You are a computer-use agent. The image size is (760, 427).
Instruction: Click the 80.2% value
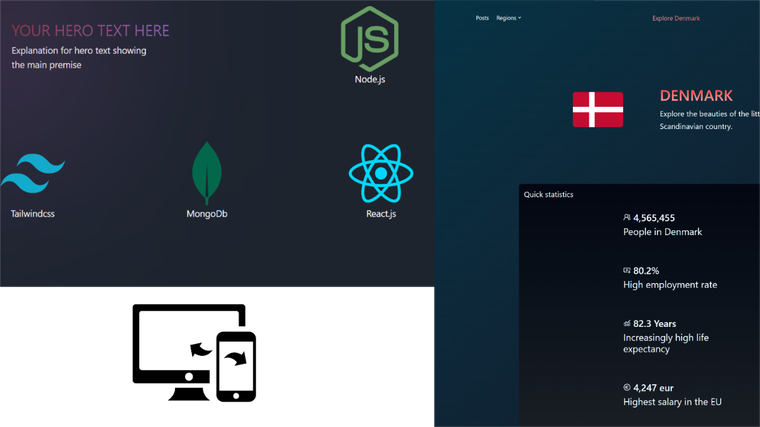coord(646,271)
